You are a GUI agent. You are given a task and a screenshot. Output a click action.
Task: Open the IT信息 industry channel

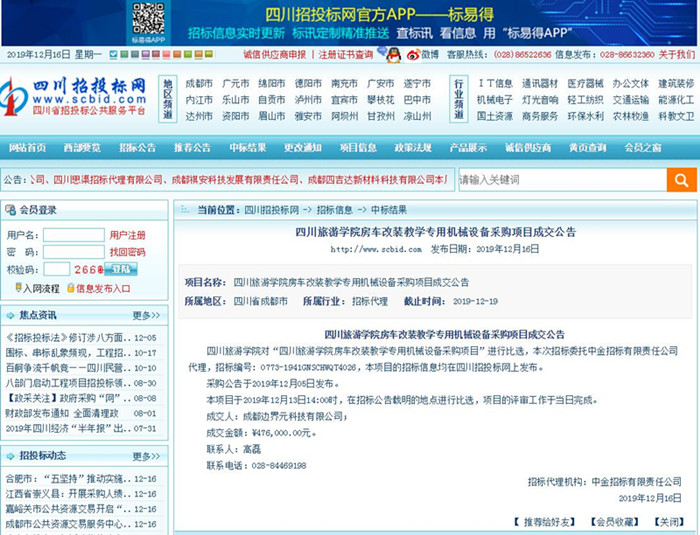pos(495,84)
